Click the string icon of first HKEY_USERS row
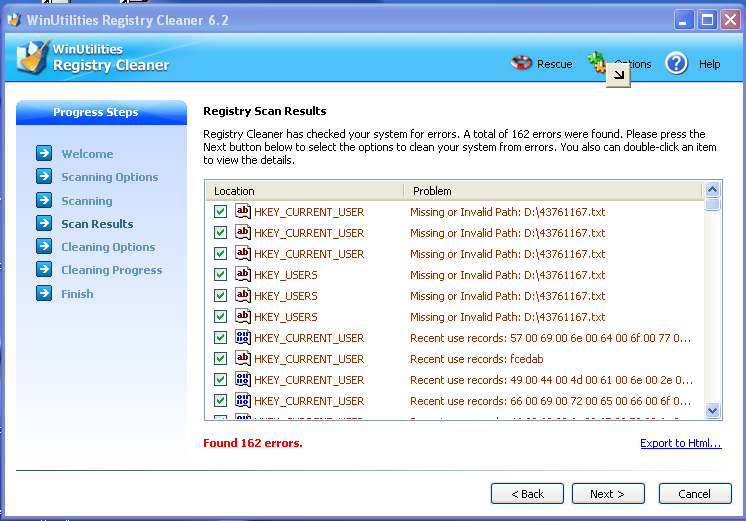The height and width of the screenshot is (521, 746). (x=243, y=274)
